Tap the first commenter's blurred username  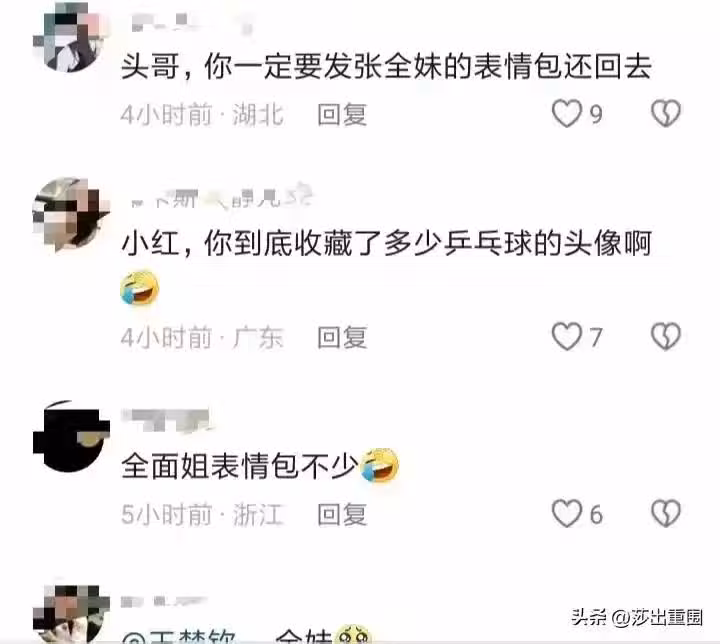coord(191,23)
